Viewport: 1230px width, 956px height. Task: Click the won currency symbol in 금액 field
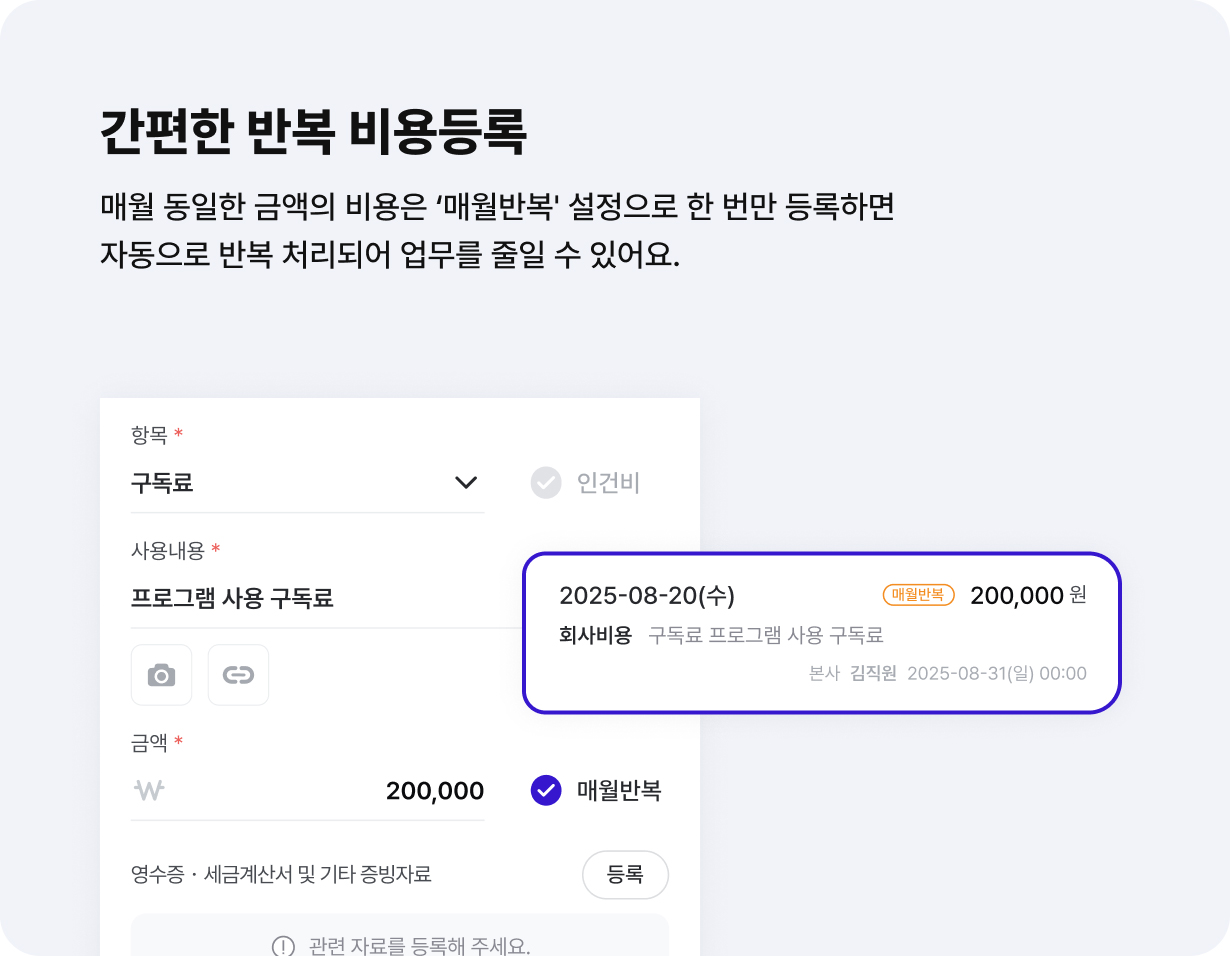click(x=149, y=791)
